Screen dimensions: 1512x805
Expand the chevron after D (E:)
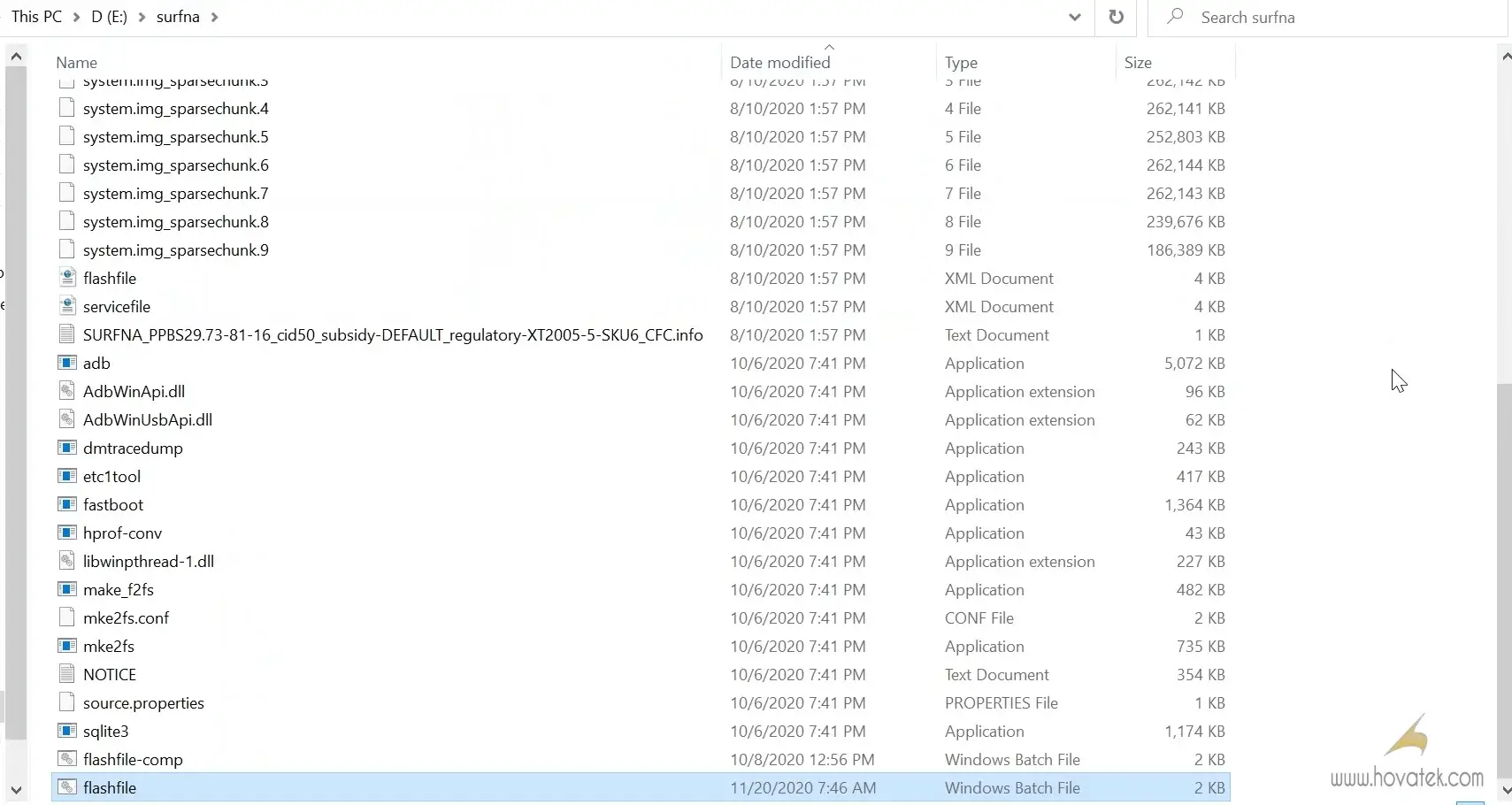click(x=142, y=16)
